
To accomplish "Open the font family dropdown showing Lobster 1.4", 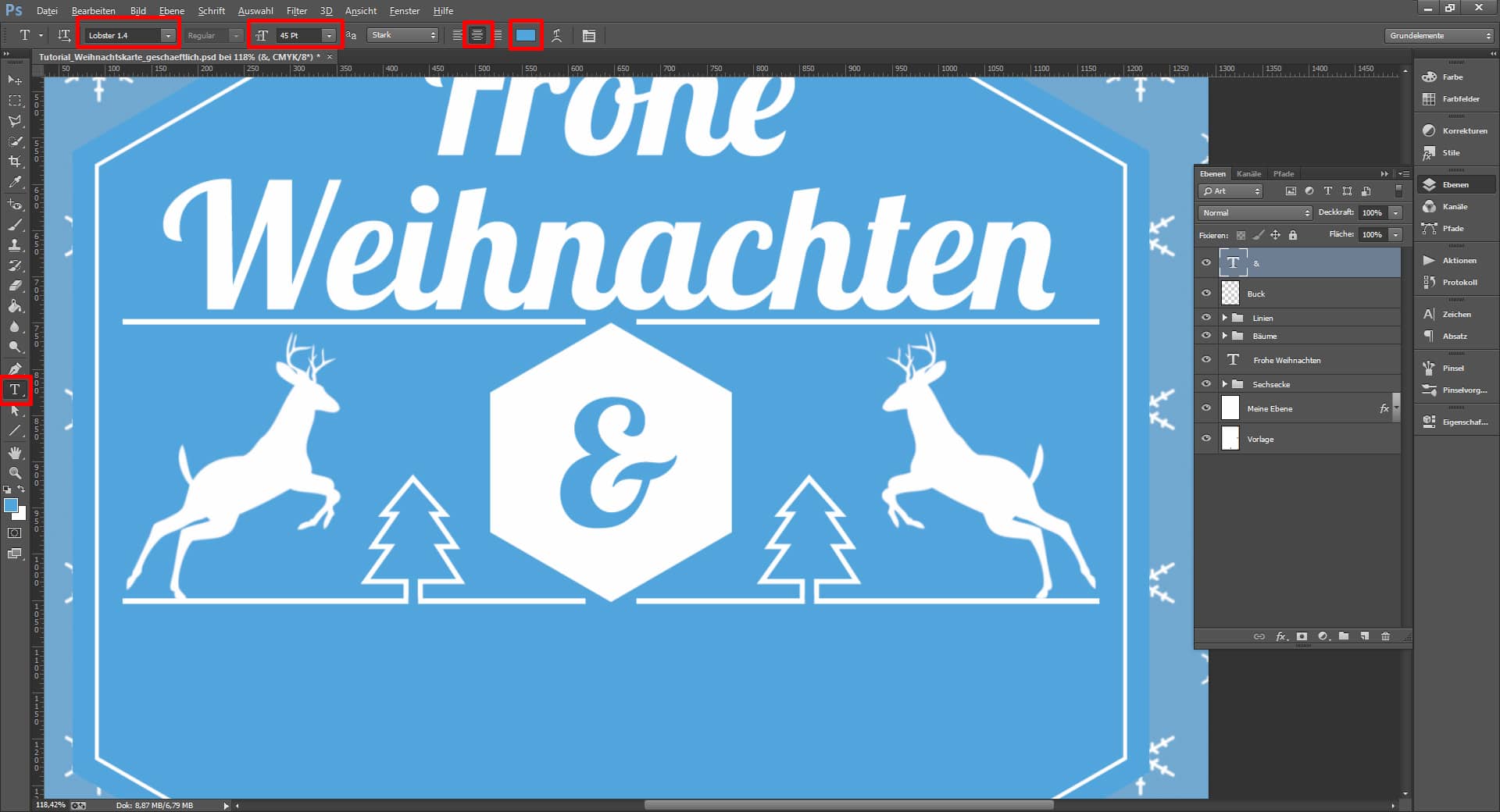I will (x=168, y=35).
